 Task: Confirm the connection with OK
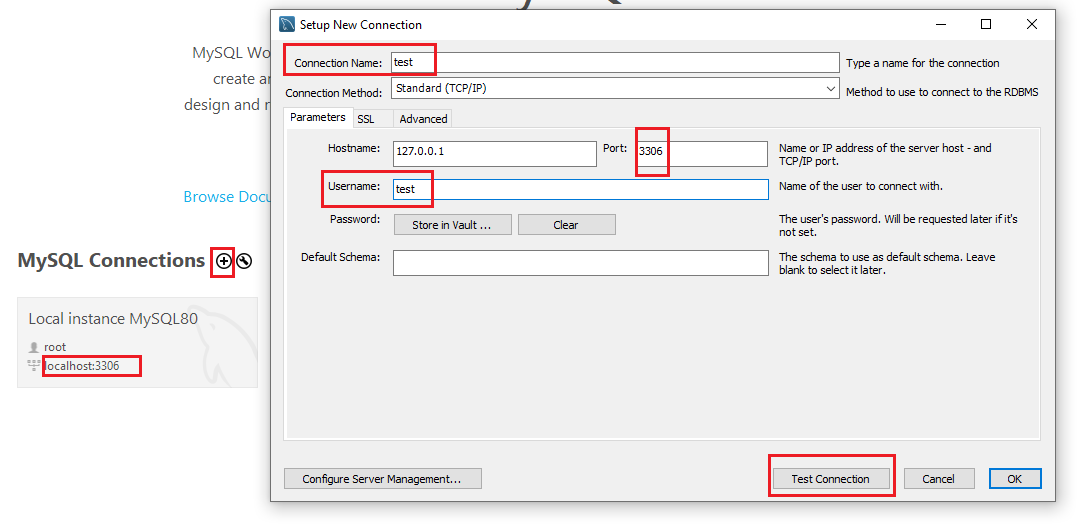pos(1015,478)
